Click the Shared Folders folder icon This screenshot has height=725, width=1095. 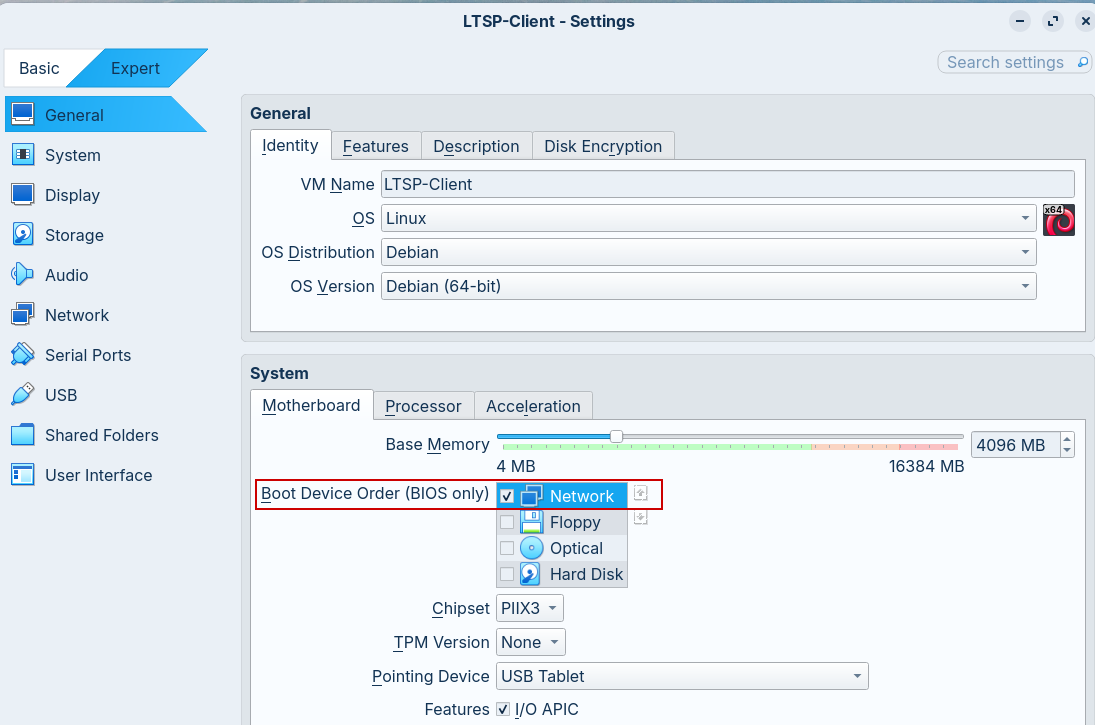pyautogui.click(x=23, y=435)
